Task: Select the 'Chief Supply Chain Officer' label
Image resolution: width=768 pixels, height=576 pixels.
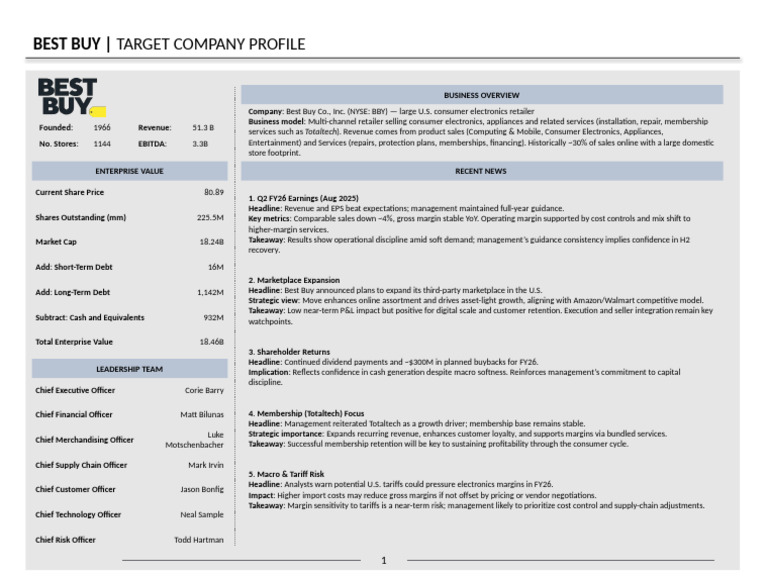Action: click(81, 465)
